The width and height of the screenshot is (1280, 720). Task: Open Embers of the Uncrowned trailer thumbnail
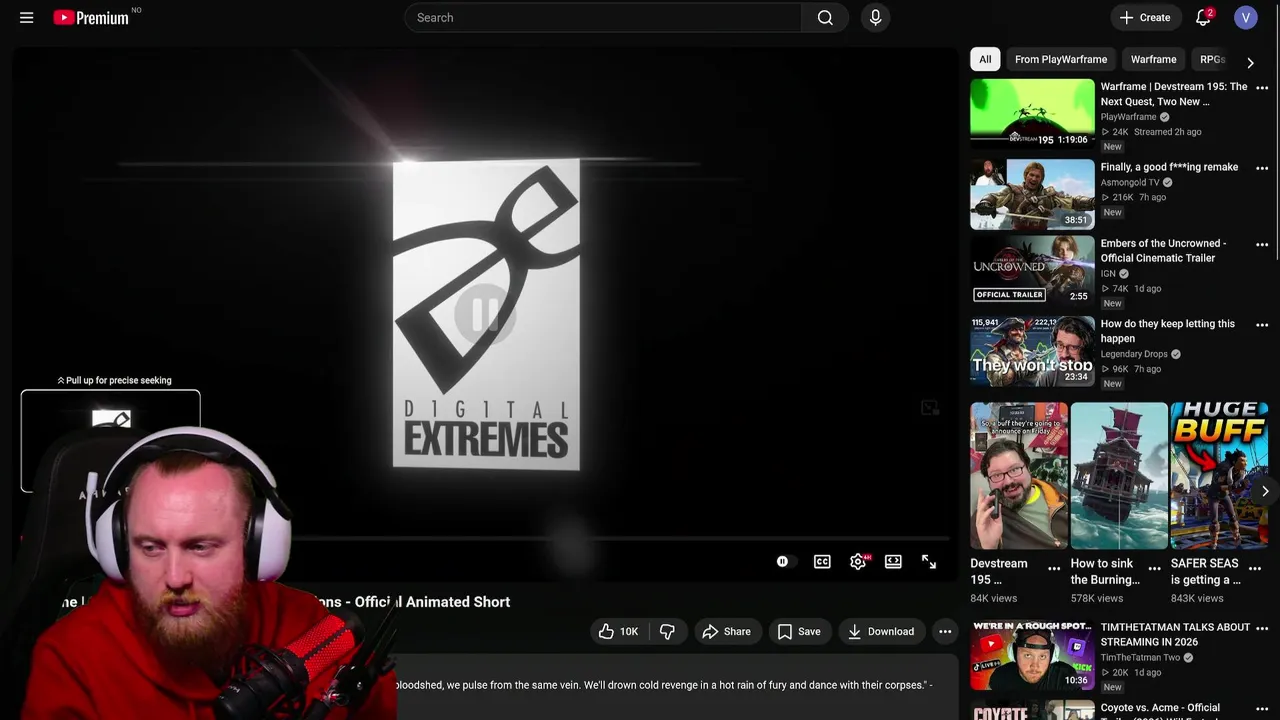tap(1032, 270)
